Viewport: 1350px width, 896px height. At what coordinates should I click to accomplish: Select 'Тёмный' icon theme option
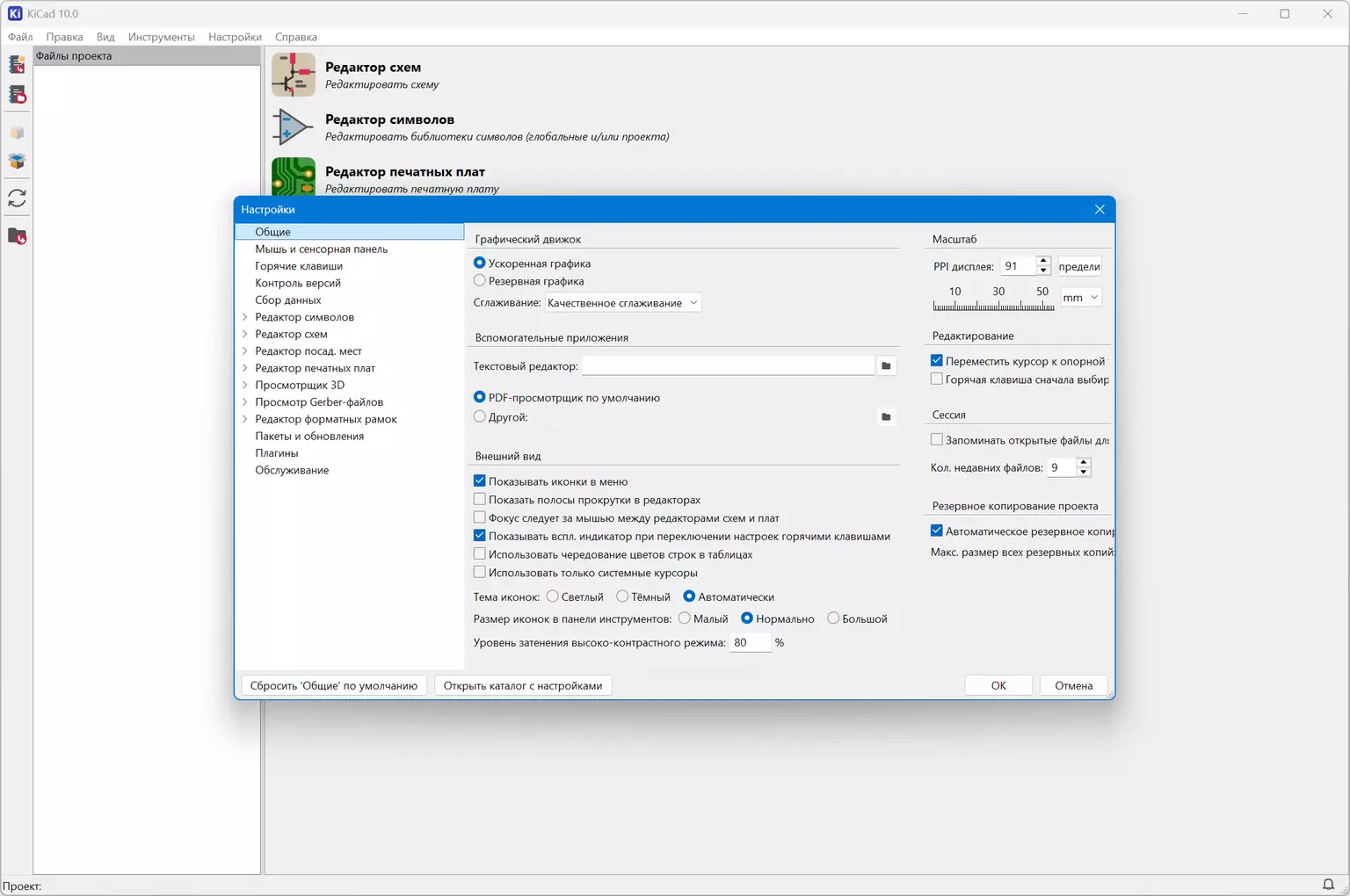[x=622, y=596]
